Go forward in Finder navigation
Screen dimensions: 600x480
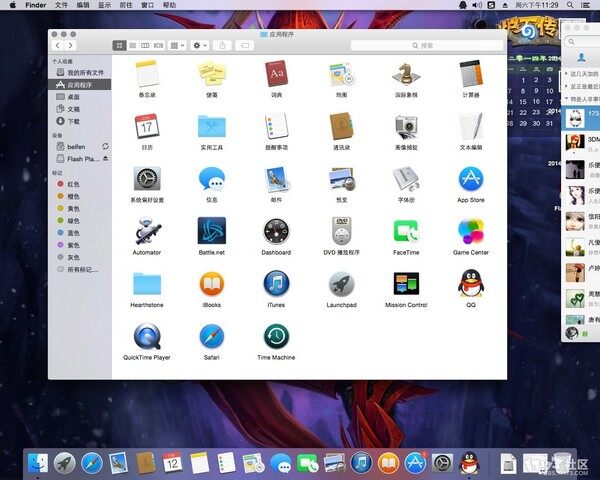tap(70, 46)
